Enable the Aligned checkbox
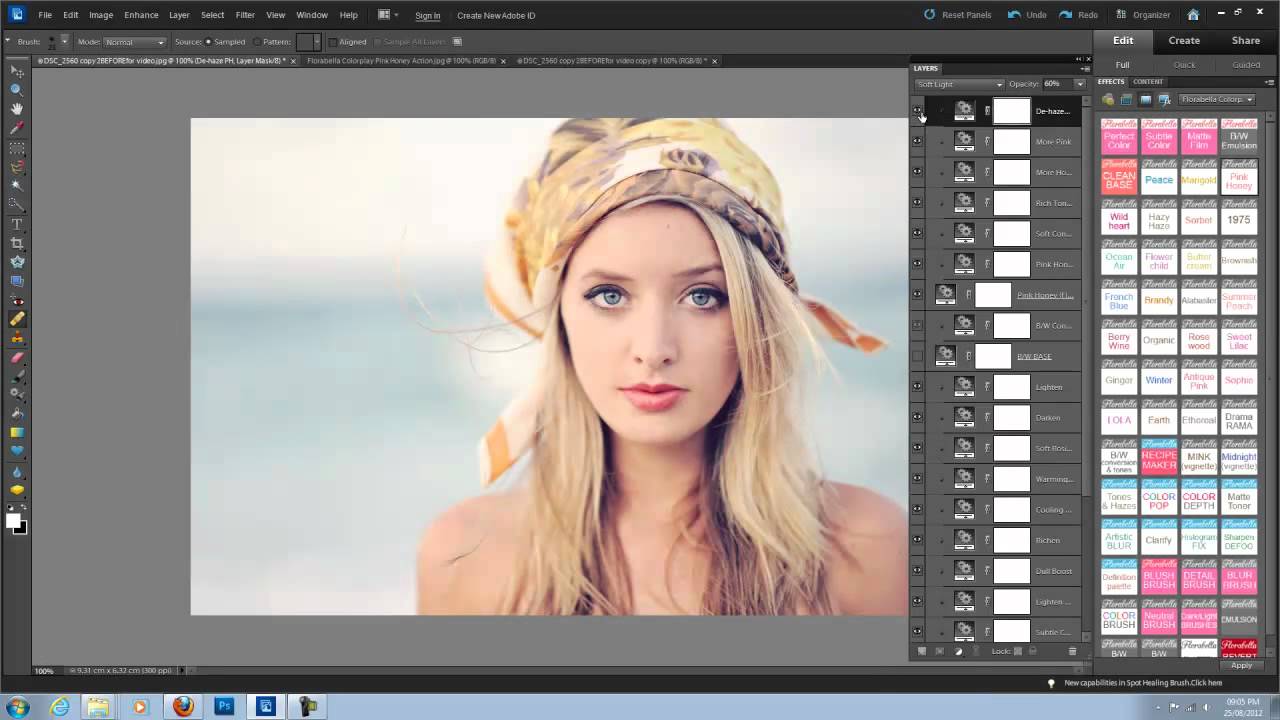1280x720 pixels. (334, 42)
